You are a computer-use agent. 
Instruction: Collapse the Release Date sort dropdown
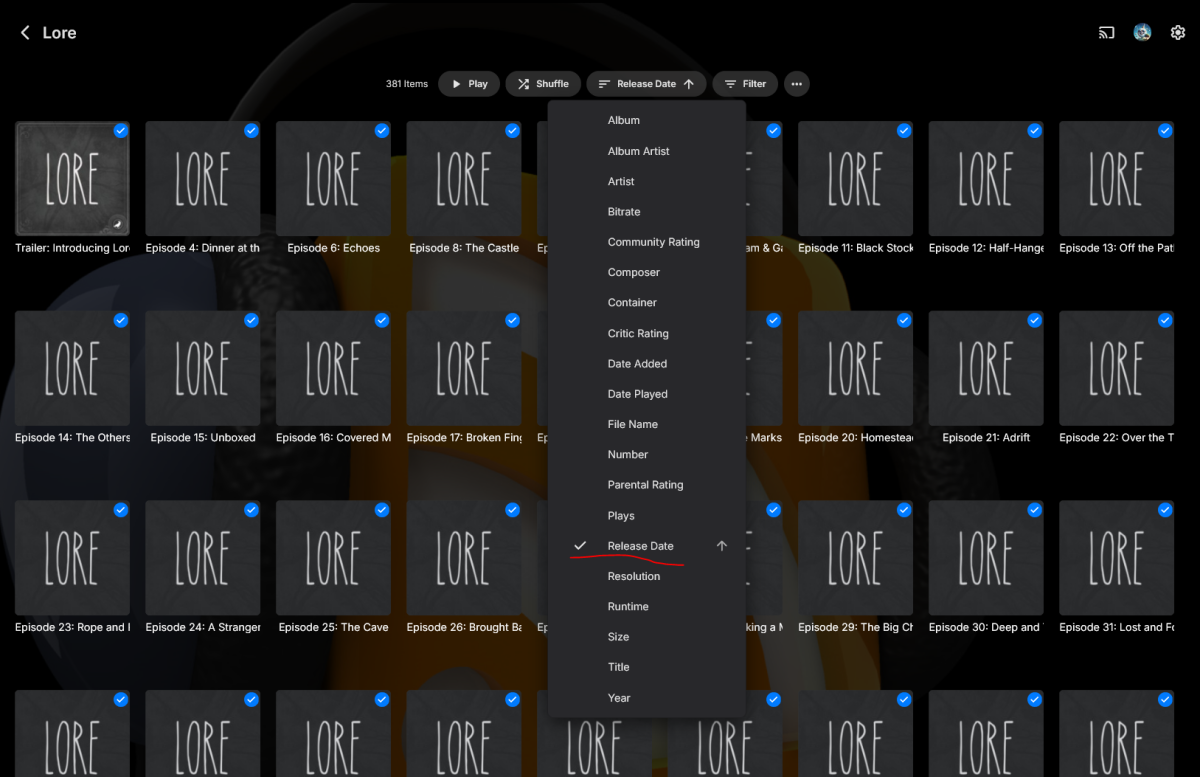646,84
